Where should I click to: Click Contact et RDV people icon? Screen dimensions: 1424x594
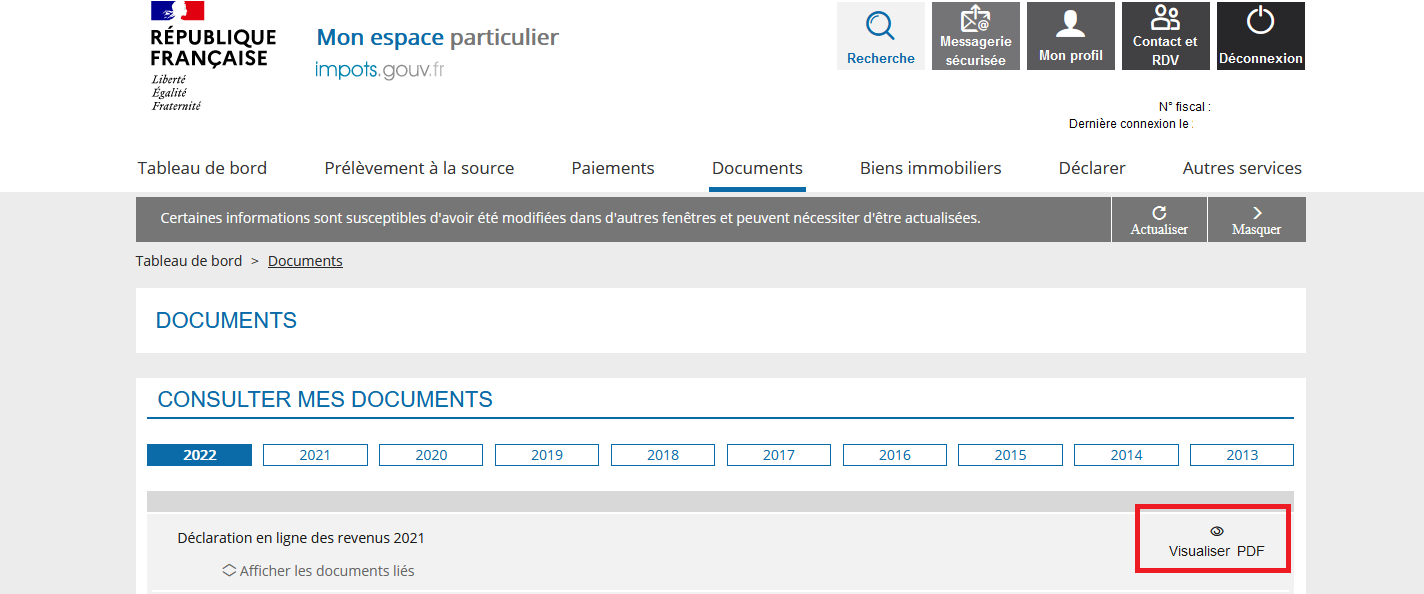(x=1165, y=19)
